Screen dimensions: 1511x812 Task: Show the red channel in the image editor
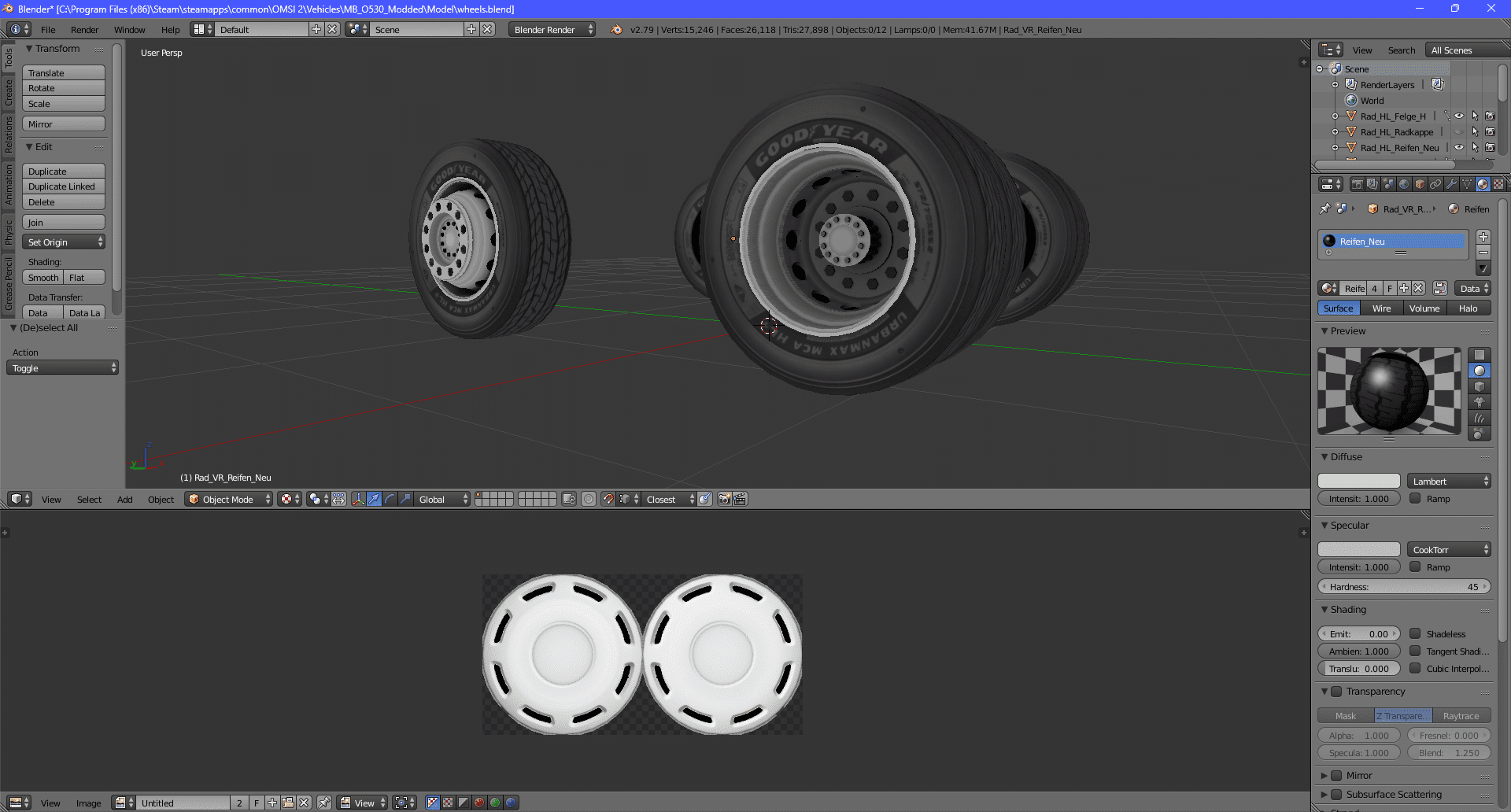pyautogui.click(x=479, y=803)
